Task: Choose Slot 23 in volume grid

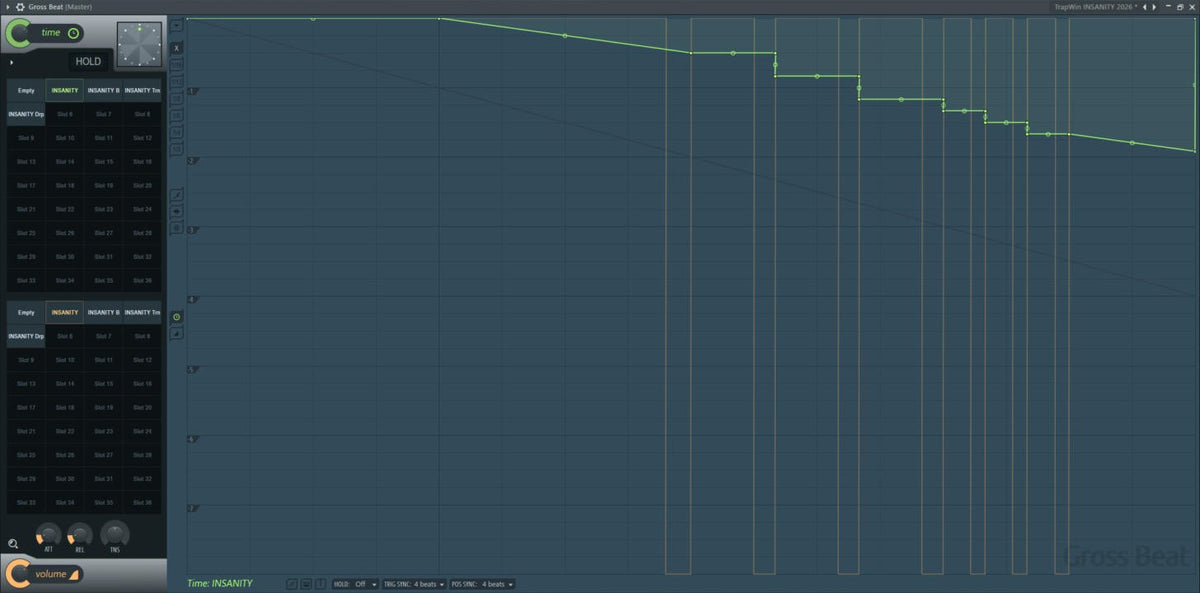Action: (x=103, y=431)
